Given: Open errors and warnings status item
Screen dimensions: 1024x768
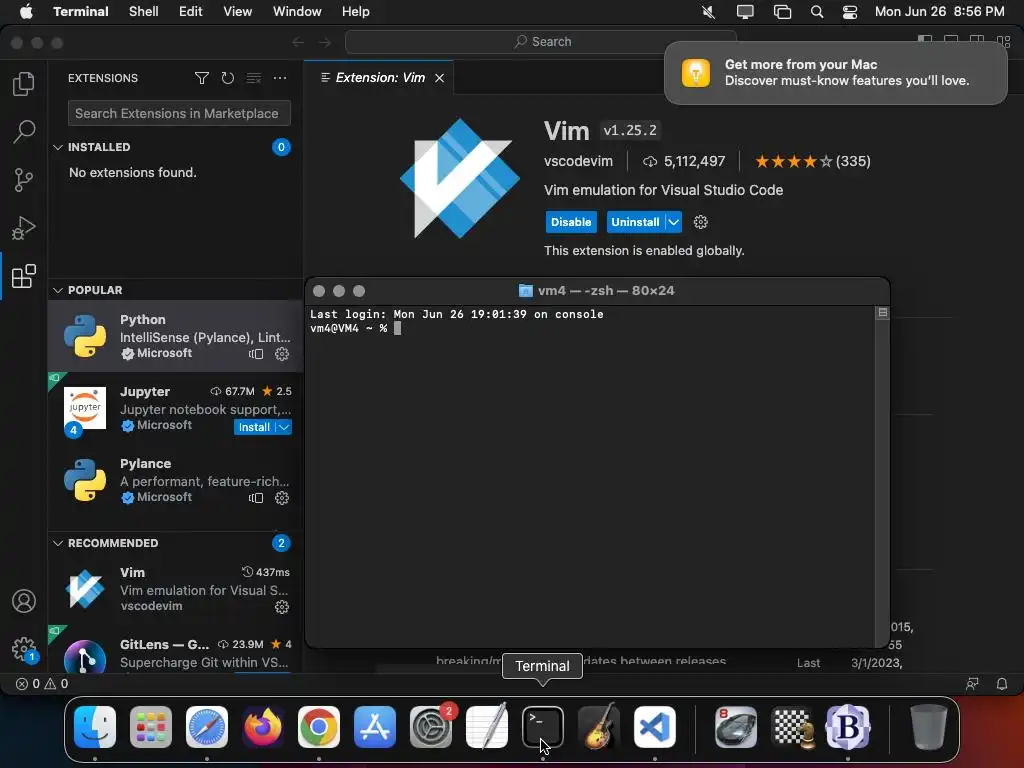Looking at the screenshot, I should coord(42,684).
